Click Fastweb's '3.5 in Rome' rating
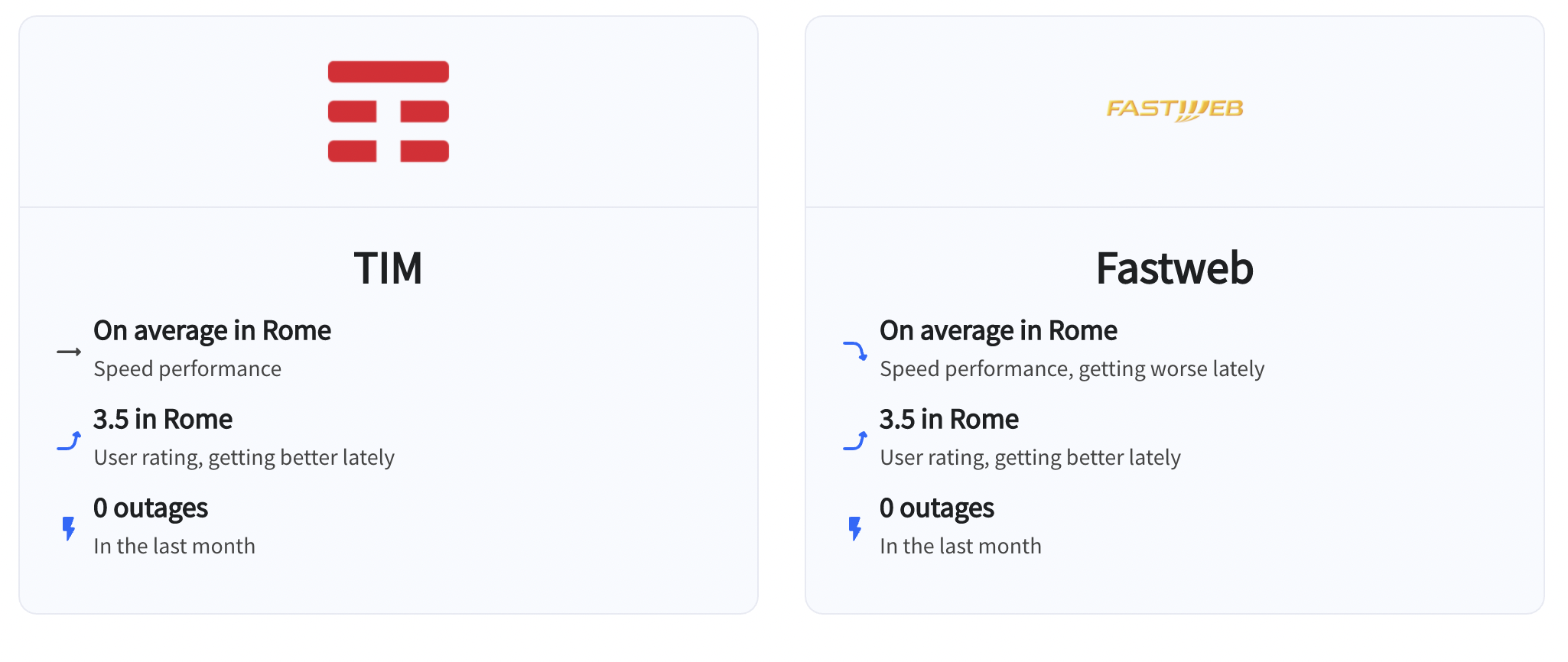This screenshot has height=662, width=1568. click(949, 420)
